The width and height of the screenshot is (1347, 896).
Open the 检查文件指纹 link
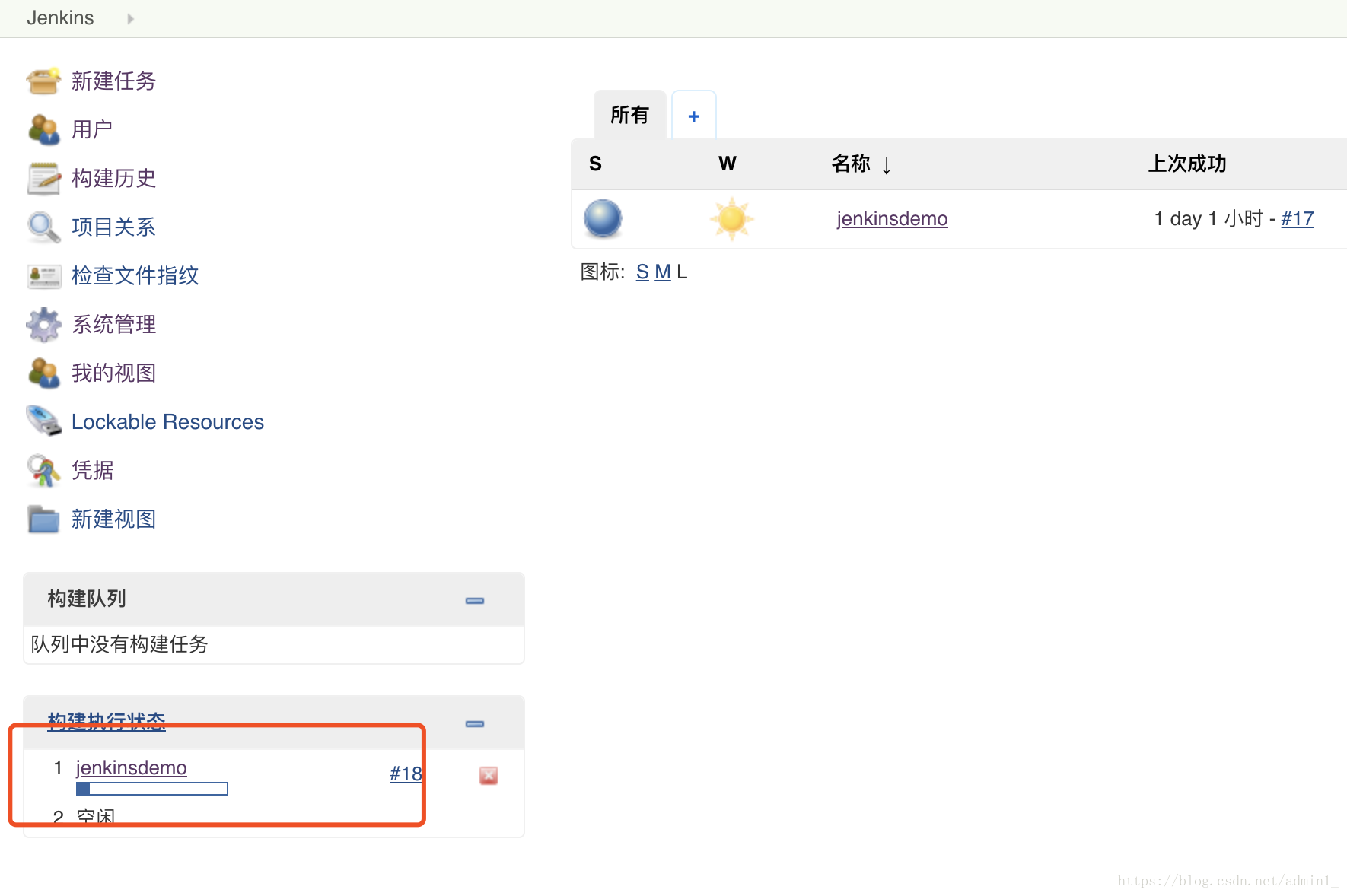tap(135, 275)
